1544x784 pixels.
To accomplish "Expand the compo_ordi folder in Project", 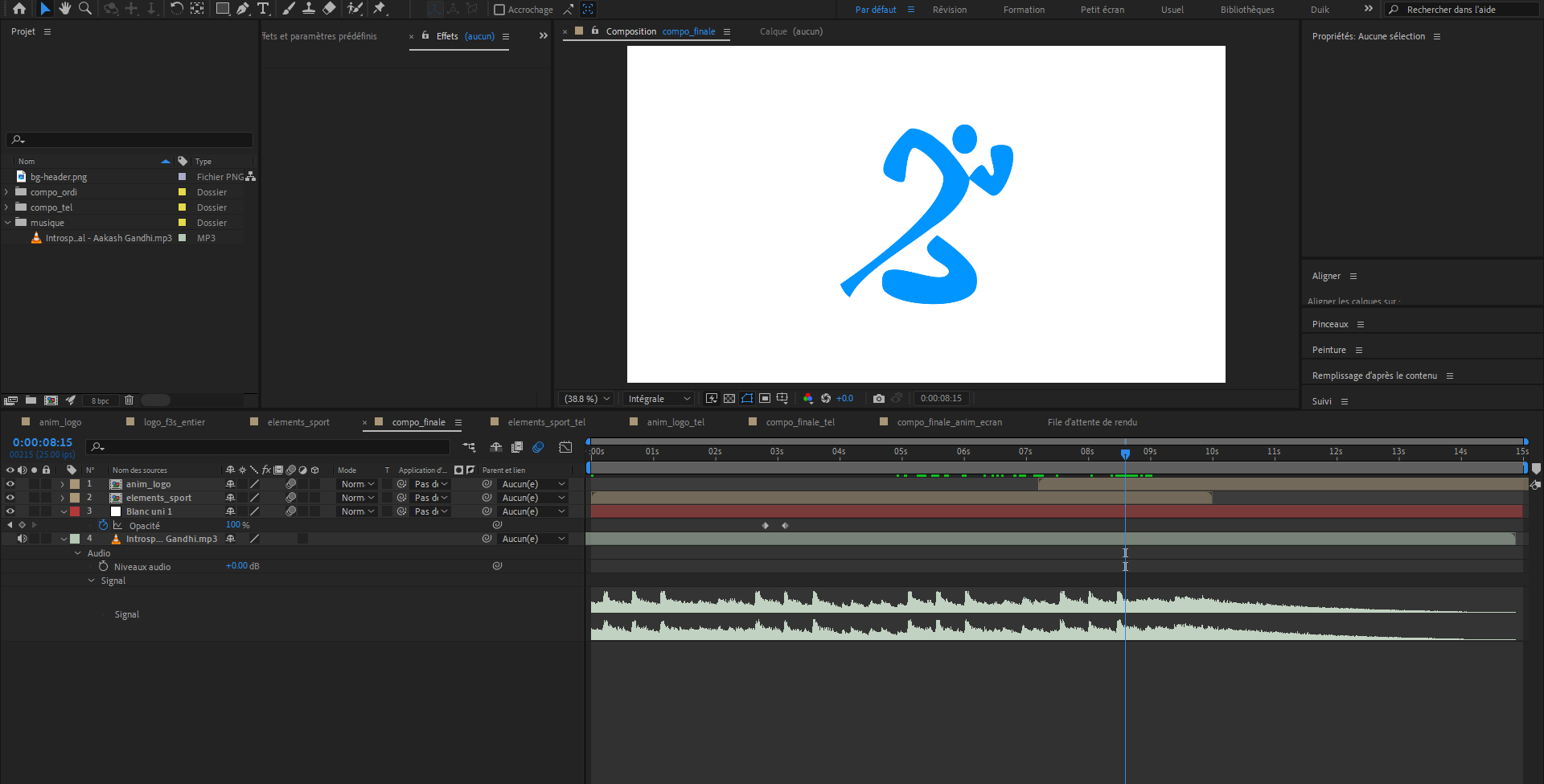I will 6,192.
